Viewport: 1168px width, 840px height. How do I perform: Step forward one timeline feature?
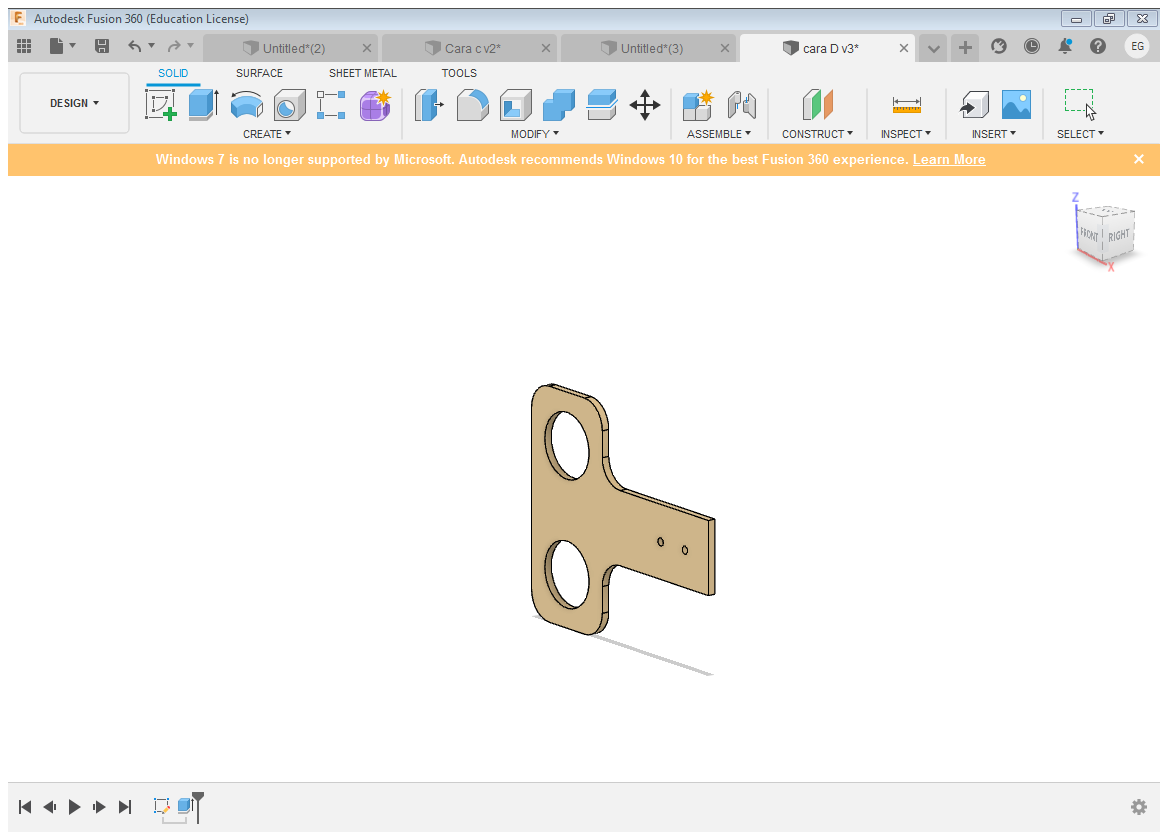click(99, 806)
